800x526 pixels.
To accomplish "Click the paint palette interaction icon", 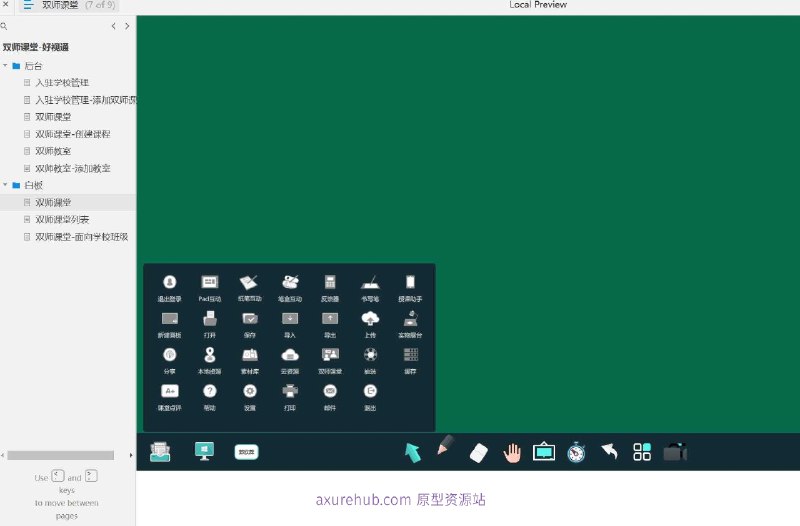I will tap(290, 282).
